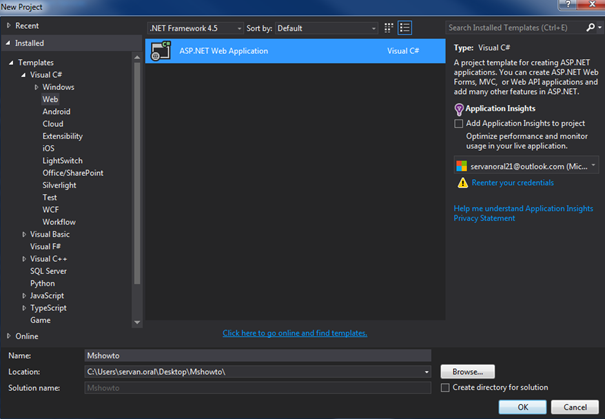Select the iOS template category
The width and height of the screenshot is (605, 419).
(48, 148)
